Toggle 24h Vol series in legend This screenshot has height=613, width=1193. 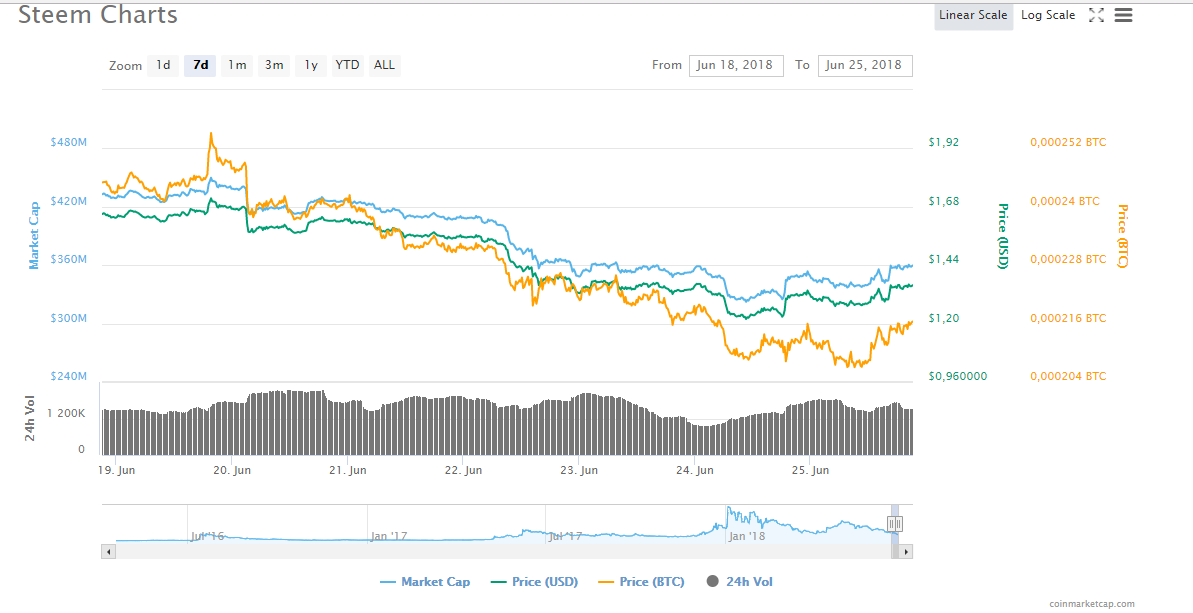pyautogui.click(x=741, y=582)
